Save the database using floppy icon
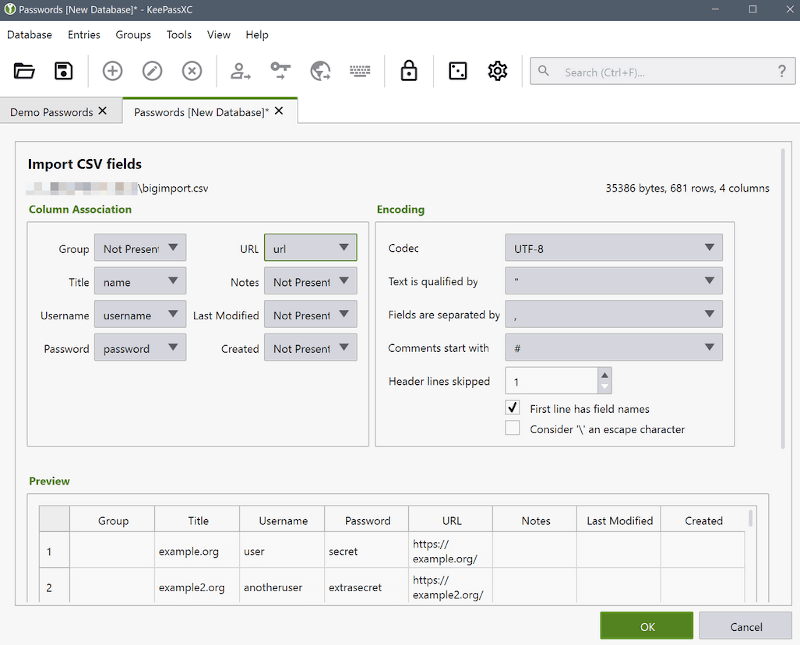Image resolution: width=800 pixels, height=645 pixels. tap(63, 71)
